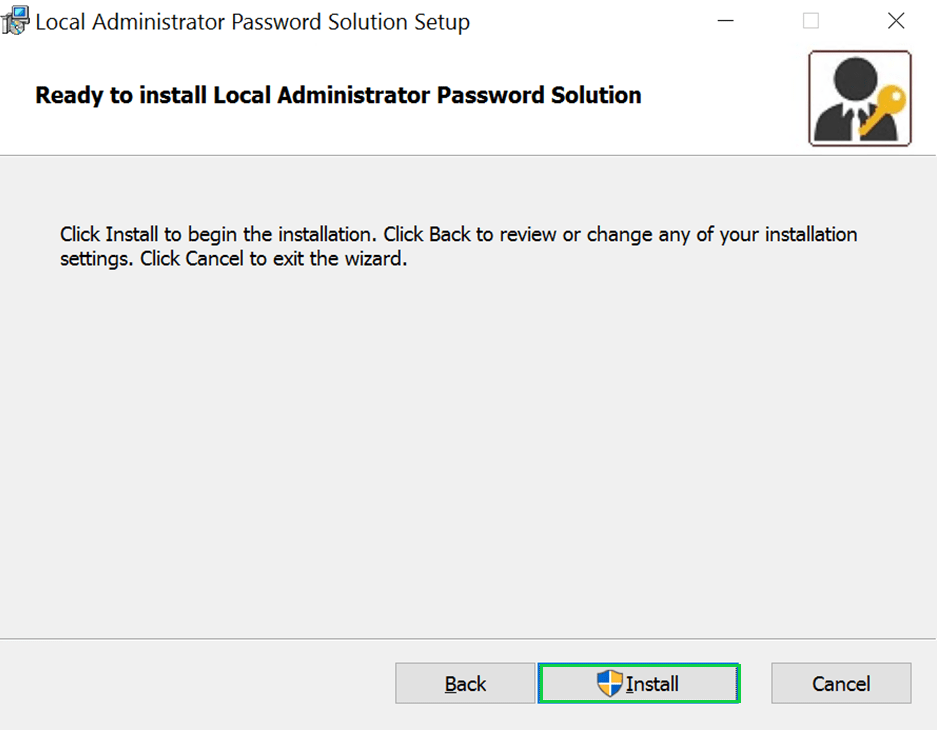Click the greyed-out maximize window button

pos(811,21)
